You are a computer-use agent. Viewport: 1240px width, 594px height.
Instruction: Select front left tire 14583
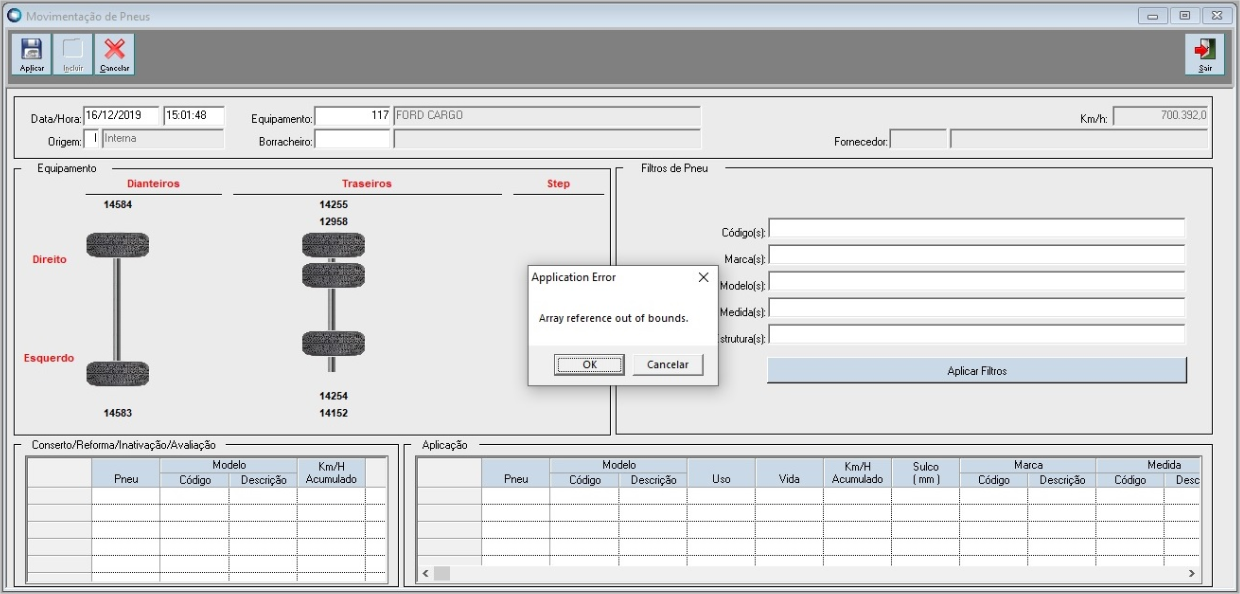tap(117, 374)
